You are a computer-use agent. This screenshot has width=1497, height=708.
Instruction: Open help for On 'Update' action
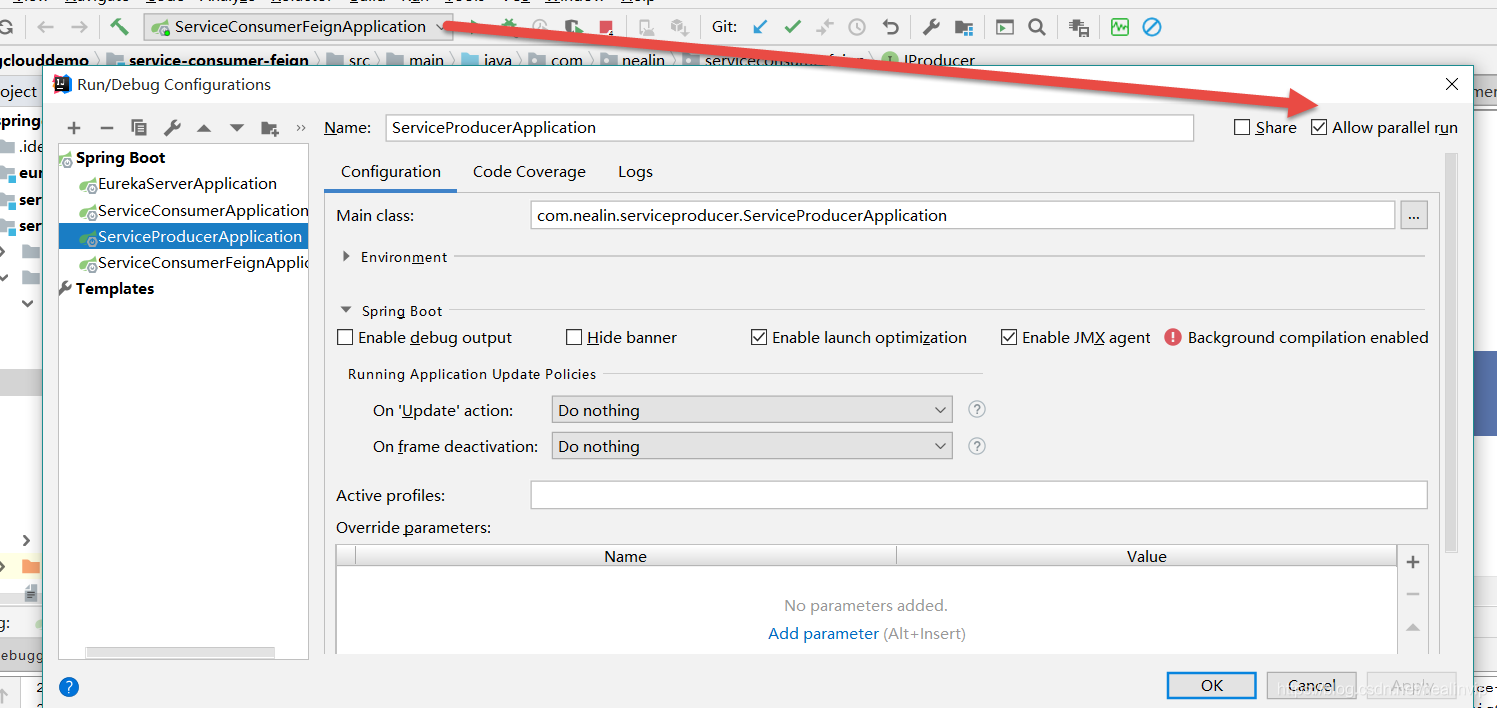978,409
